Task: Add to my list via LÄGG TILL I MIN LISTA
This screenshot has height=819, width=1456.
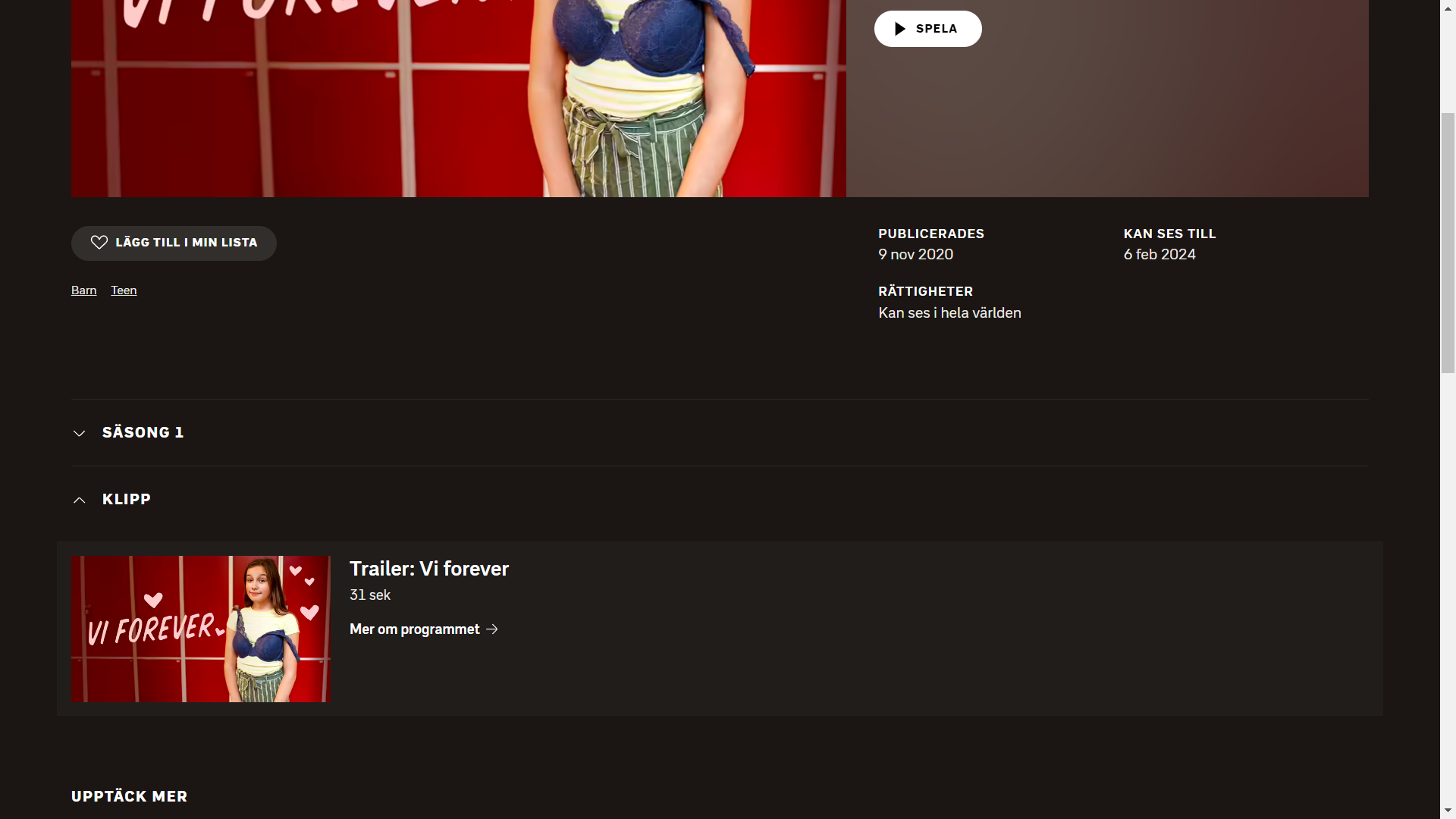Action: (x=174, y=243)
